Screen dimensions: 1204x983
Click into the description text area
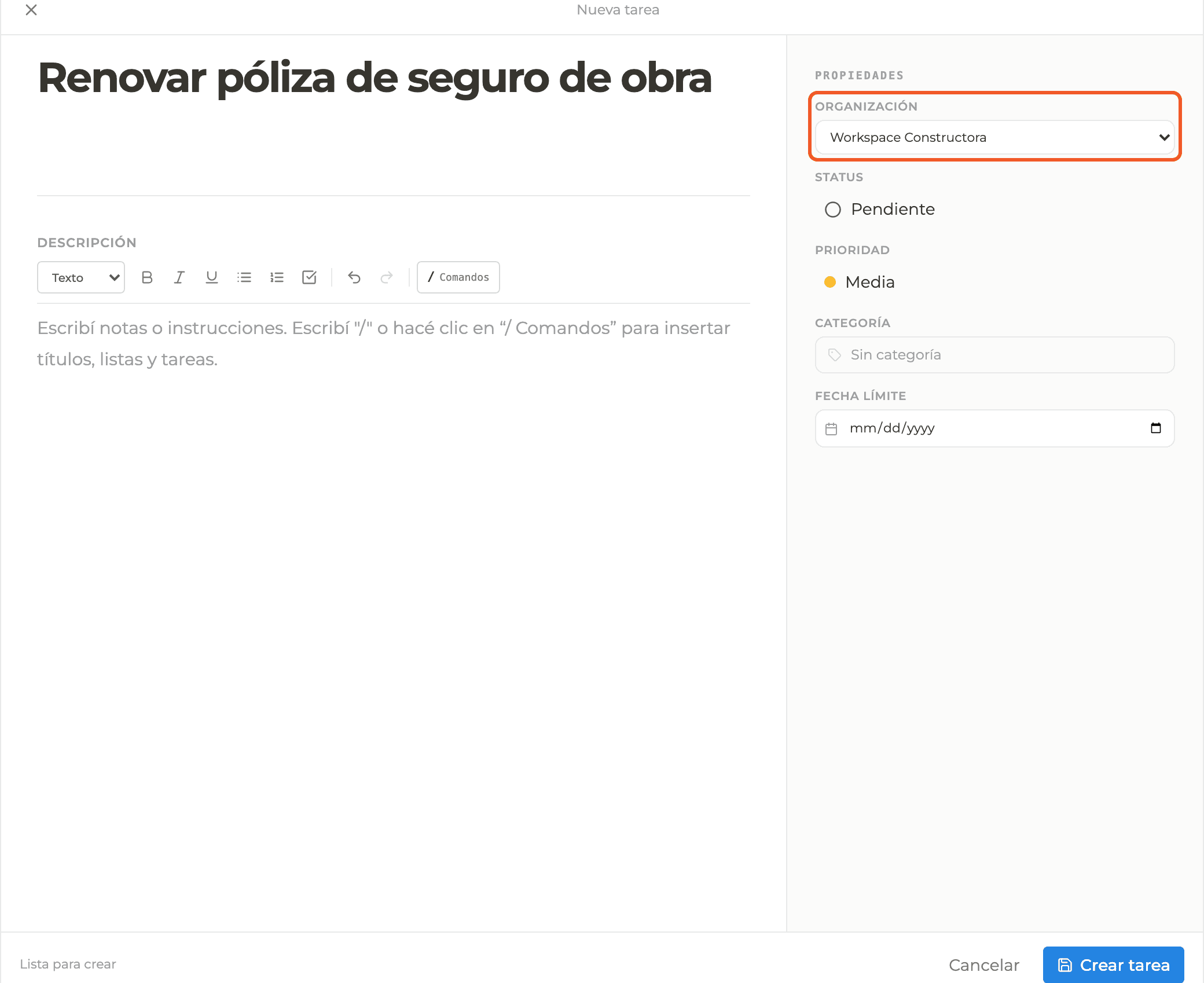click(394, 344)
